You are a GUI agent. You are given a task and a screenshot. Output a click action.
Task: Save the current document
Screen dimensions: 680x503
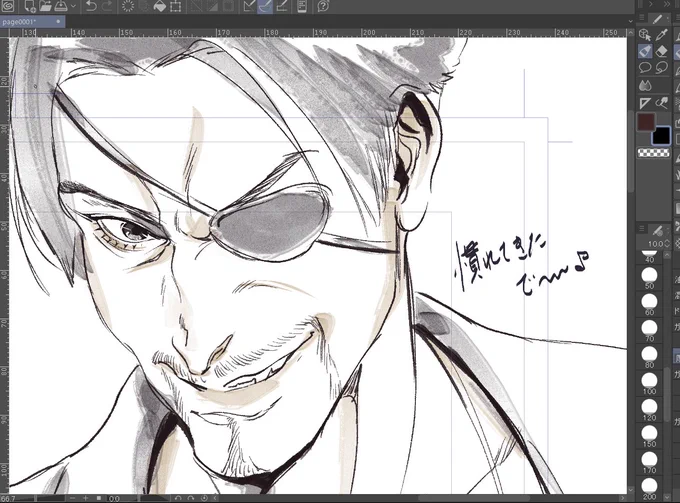point(61,6)
